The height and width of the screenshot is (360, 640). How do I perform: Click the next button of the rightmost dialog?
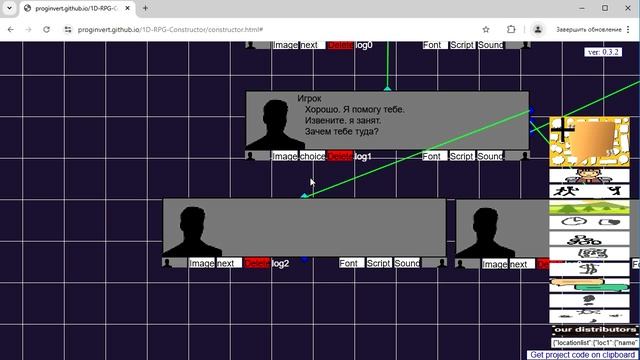point(522,264)
